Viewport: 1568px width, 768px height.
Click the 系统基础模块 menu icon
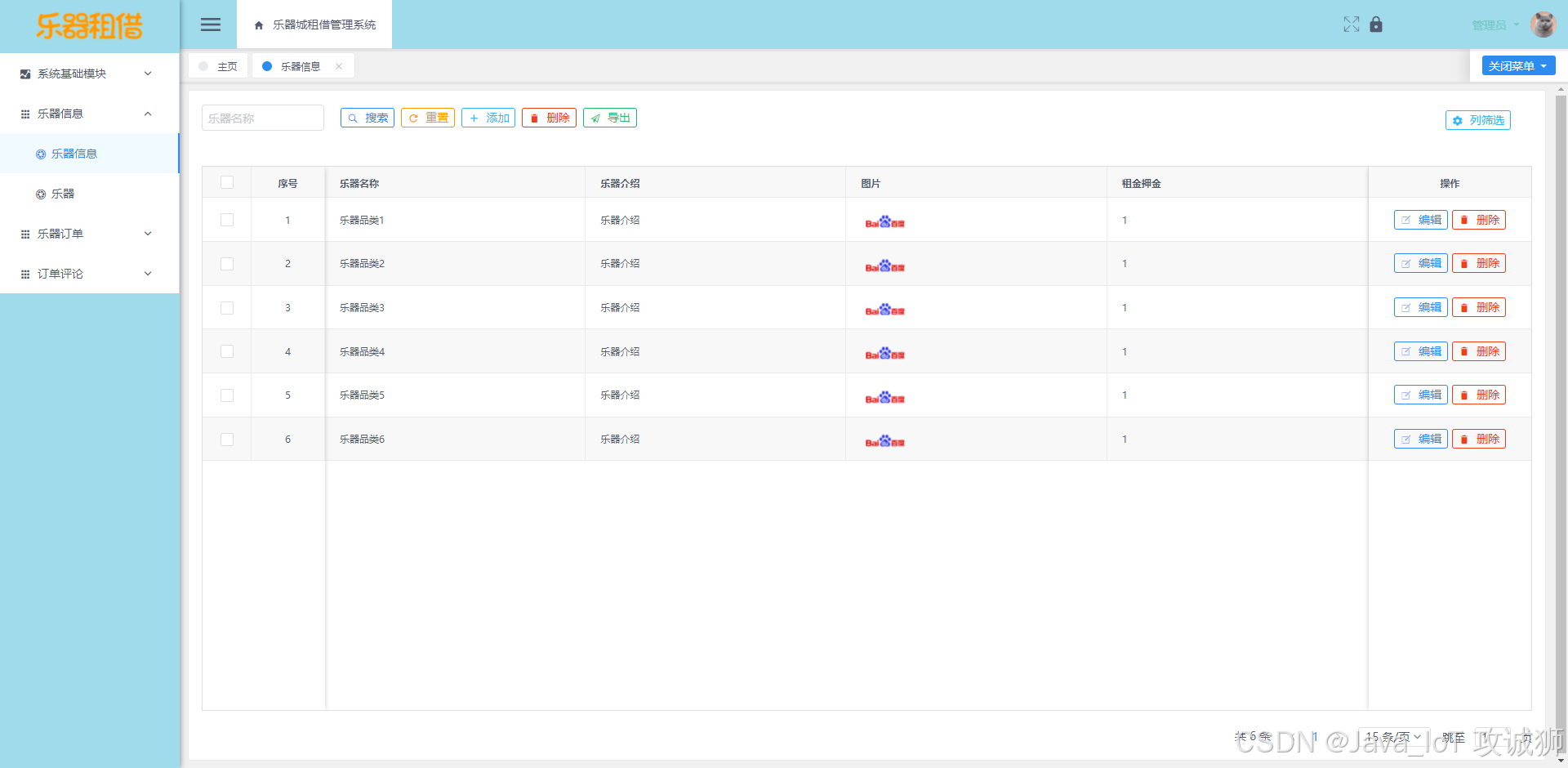(x=25, y=74)
